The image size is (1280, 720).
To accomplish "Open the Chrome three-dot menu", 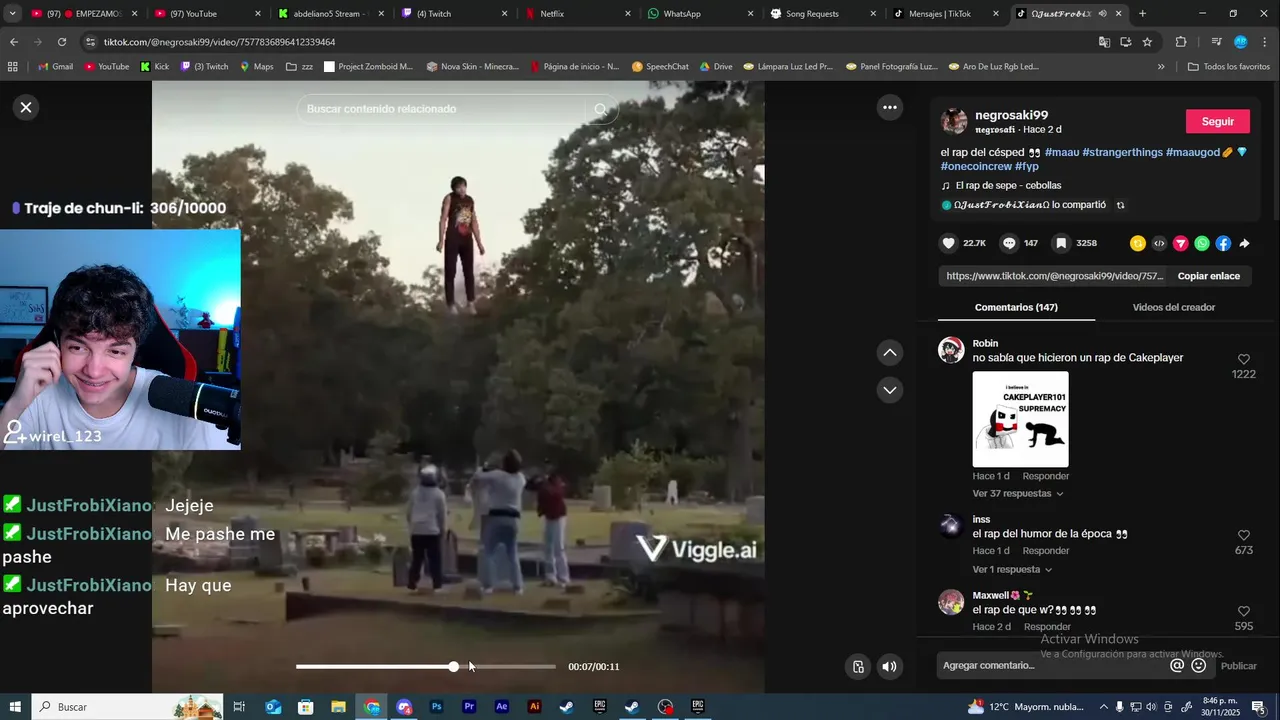I will tap(1265, 42).
